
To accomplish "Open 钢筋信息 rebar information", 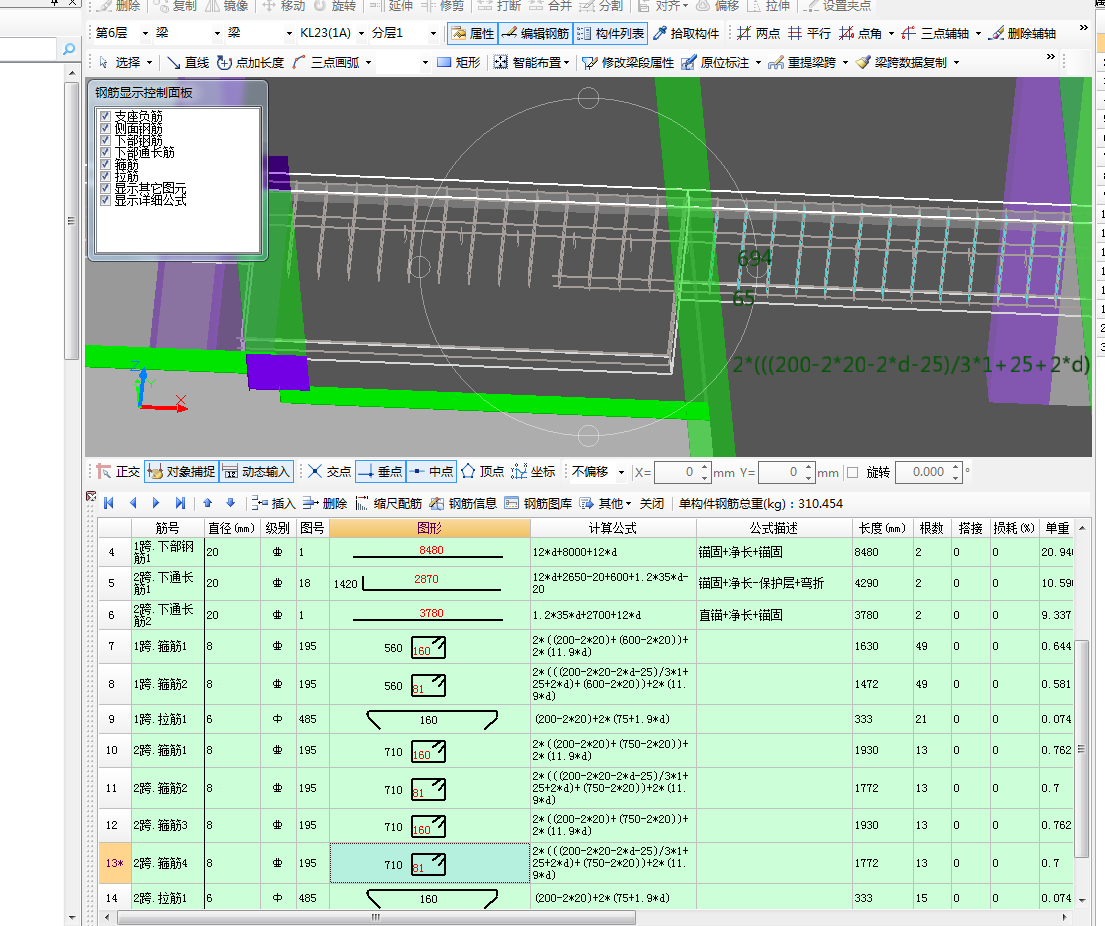I will tap(464, 503).
